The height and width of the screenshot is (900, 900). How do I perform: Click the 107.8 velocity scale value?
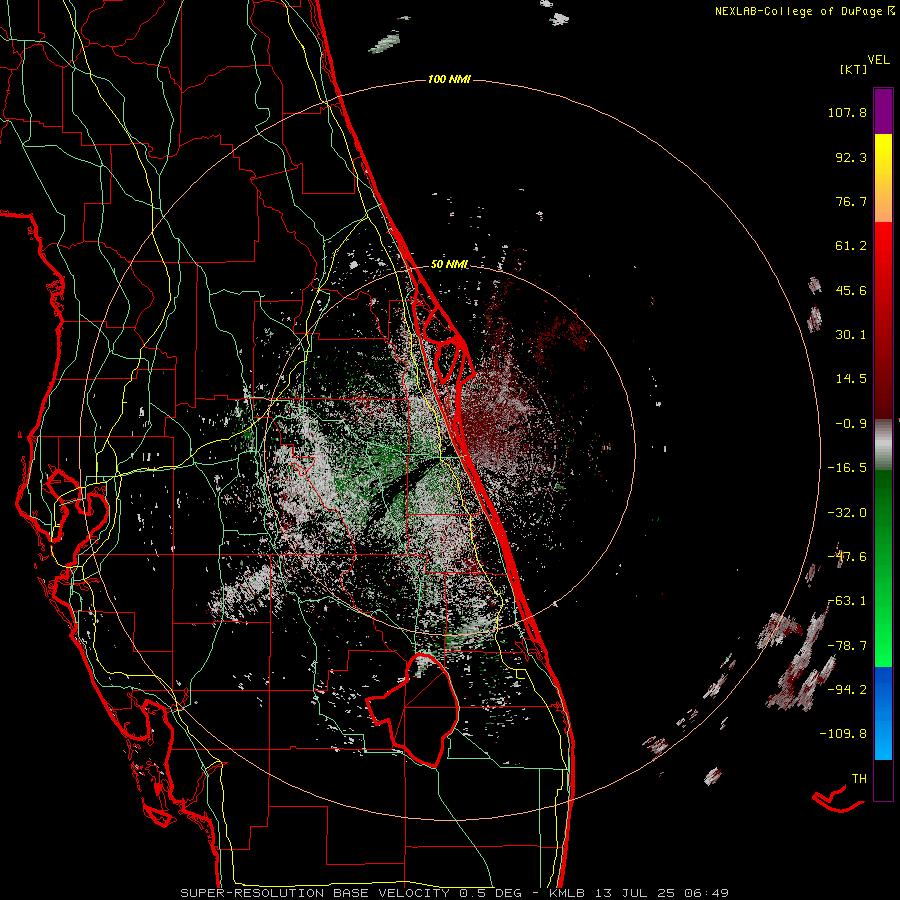coord(847,112)
